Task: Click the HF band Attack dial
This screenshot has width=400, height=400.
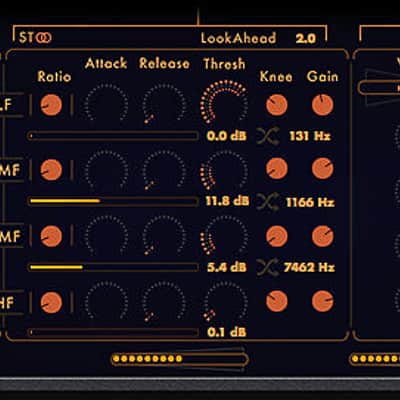Action: pyautogui.click(x=106, y=300)
